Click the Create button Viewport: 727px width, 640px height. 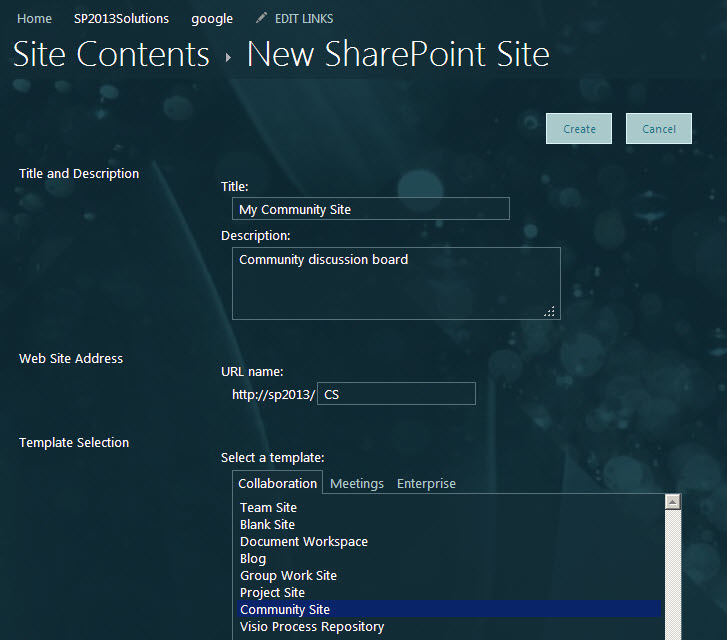579,129
